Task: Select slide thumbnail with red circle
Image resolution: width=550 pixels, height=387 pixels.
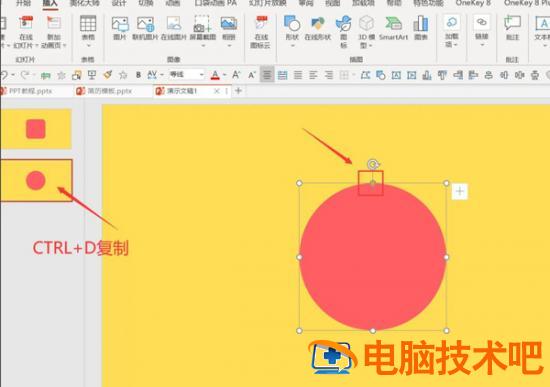Action: [36, 180]
